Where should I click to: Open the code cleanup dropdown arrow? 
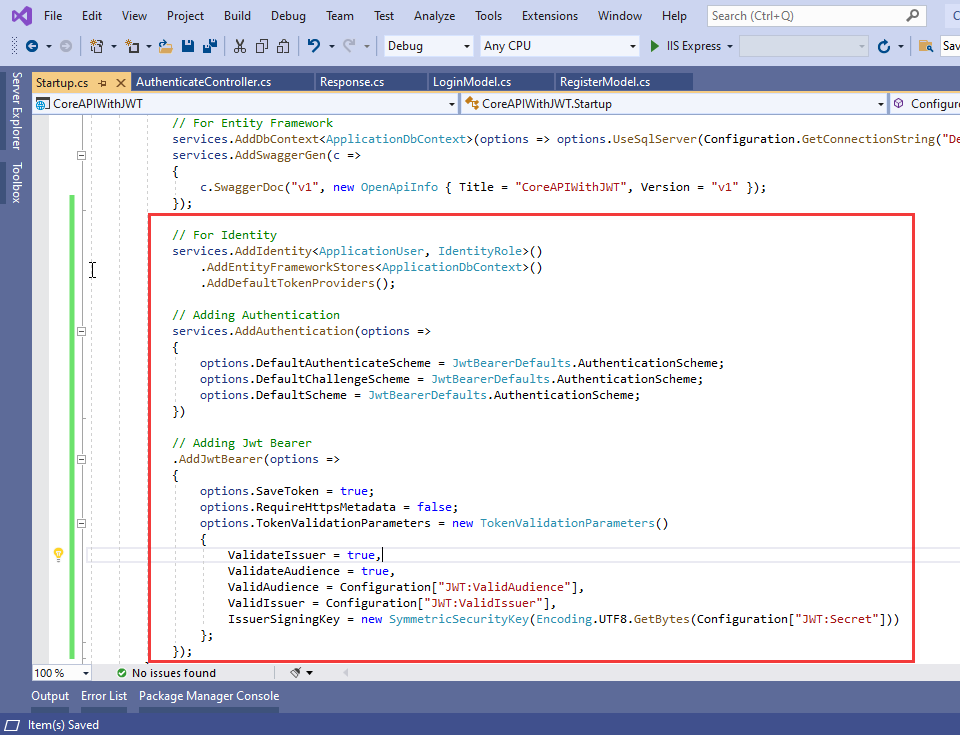pyautogui.click(x=309, y=673)
